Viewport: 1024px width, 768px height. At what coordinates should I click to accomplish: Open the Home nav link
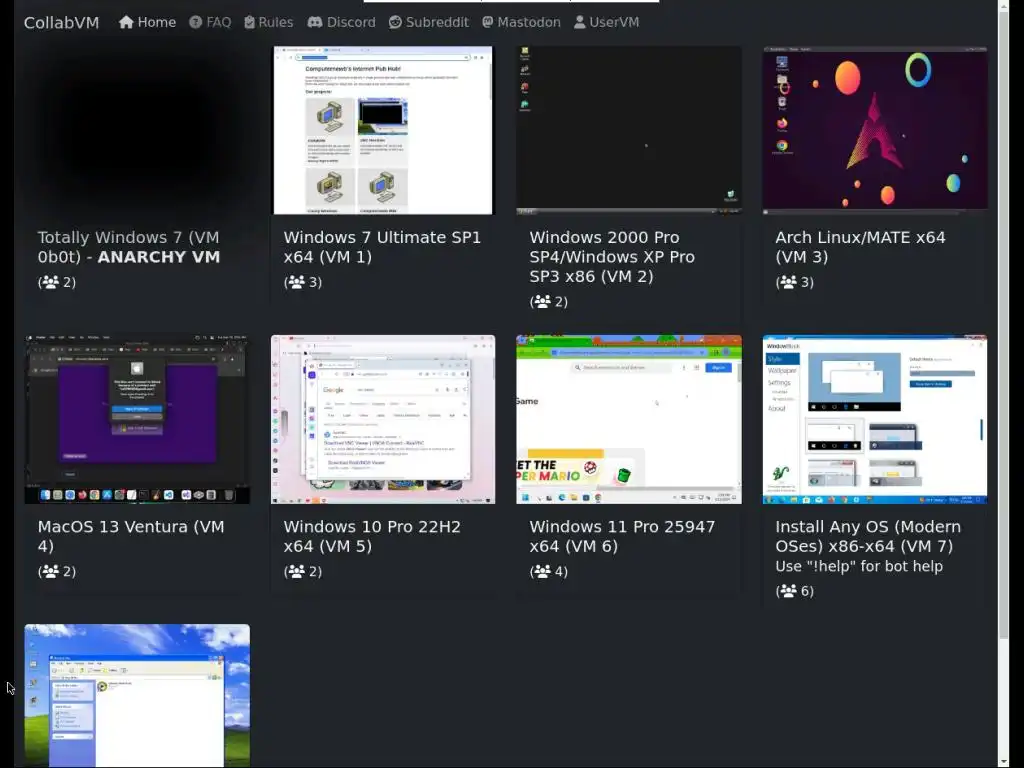point(148,22)
